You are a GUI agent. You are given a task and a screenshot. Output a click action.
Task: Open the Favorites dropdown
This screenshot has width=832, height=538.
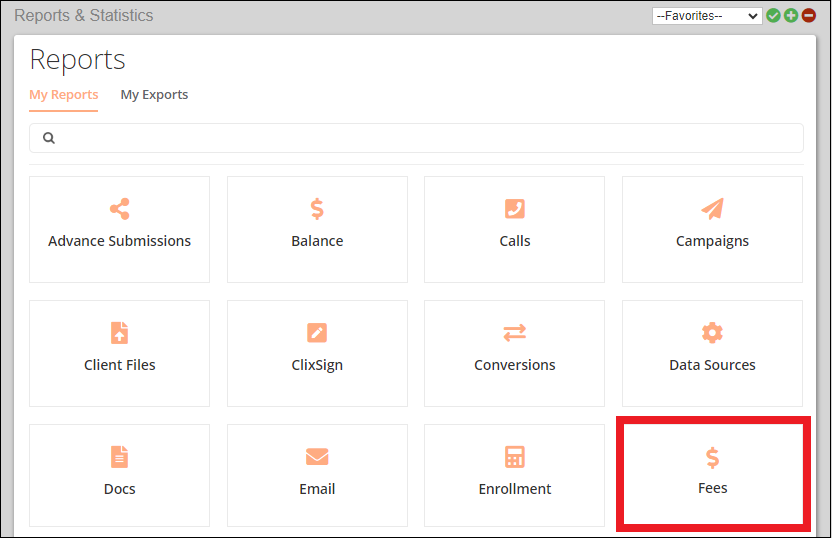(x=707, y=16)
